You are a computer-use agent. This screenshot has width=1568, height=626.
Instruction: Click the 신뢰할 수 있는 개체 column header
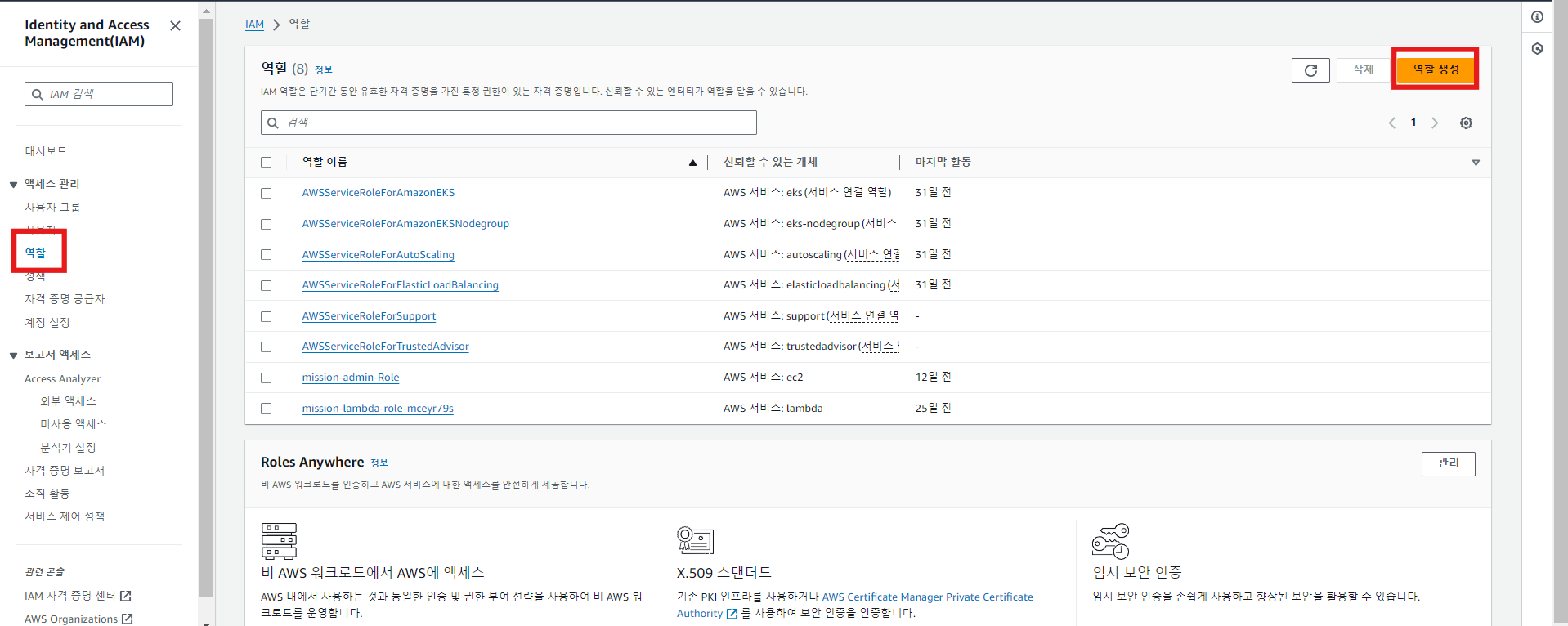[x=770, y=163]
